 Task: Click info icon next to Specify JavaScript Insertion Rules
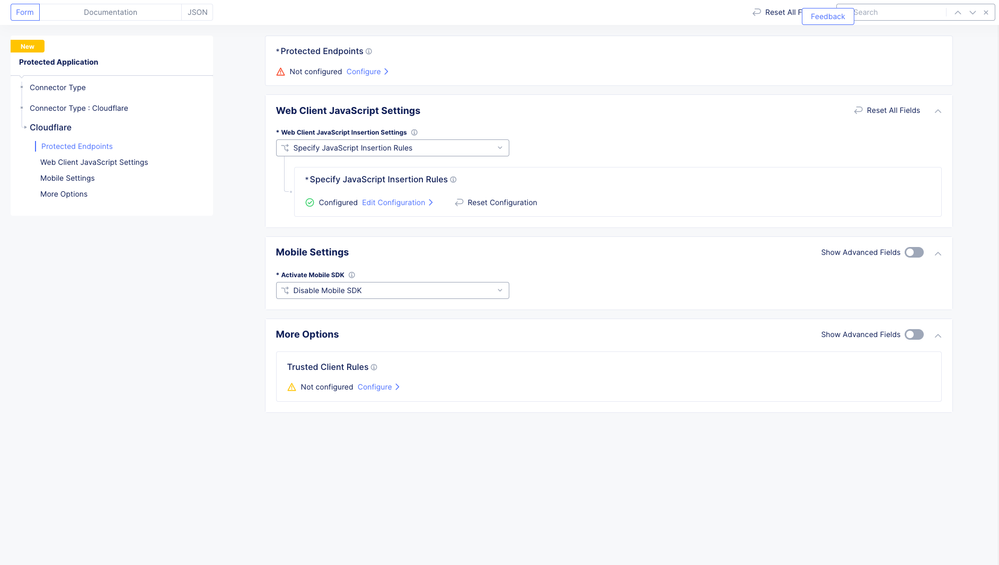point(453,180)
